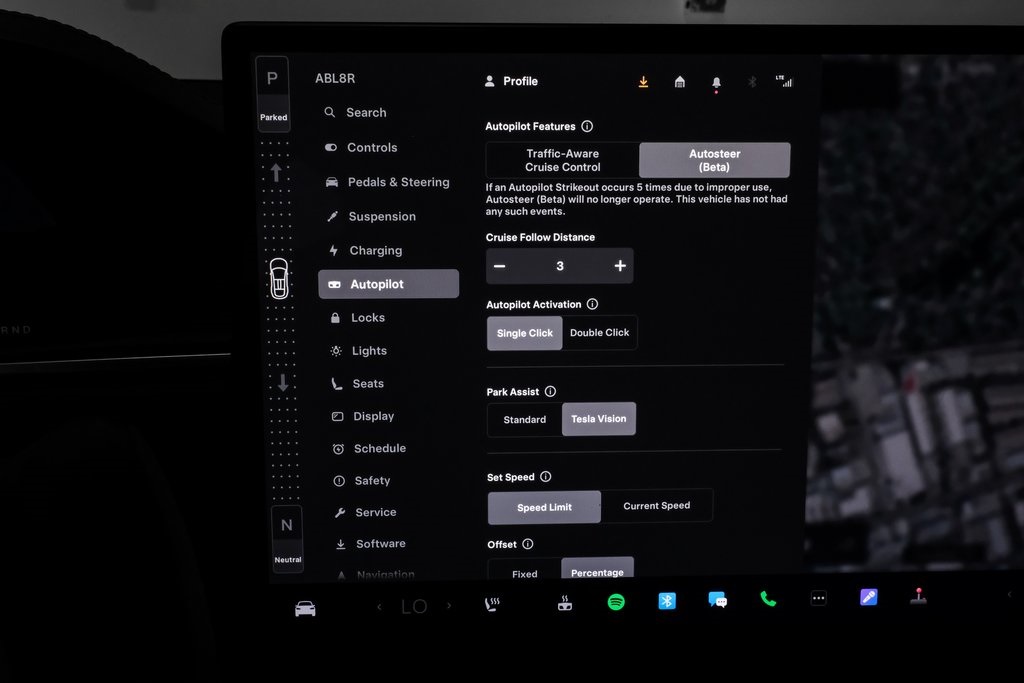Open the Spotify app in the dock
The height and width of the screenshot is (683, 1024).
coord(616,602)
